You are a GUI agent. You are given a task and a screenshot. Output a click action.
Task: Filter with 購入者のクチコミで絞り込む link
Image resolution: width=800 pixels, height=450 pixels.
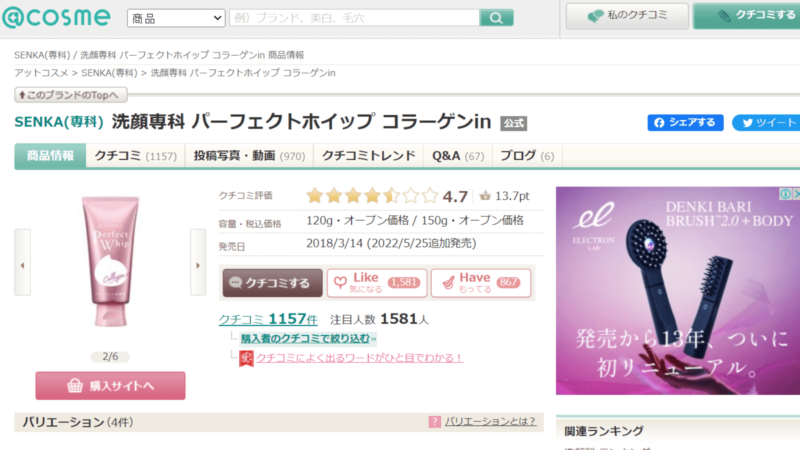pos(308,339)
